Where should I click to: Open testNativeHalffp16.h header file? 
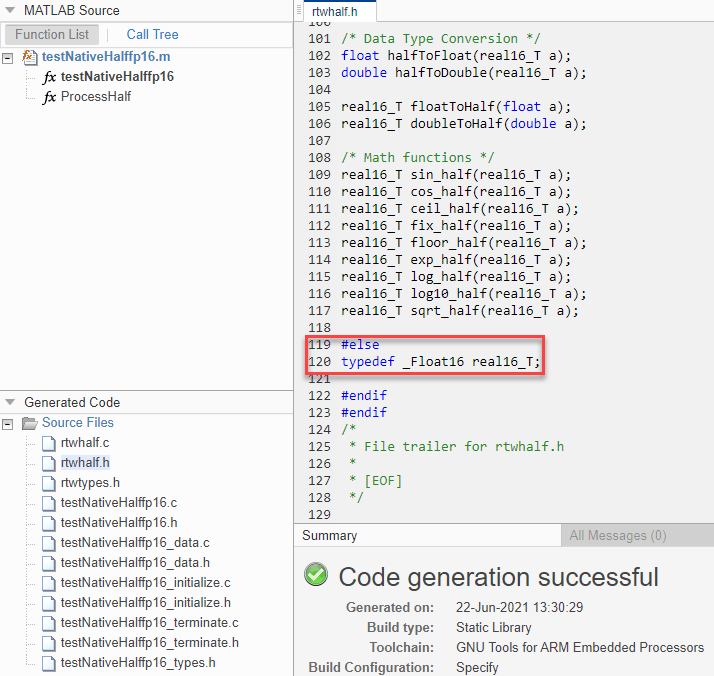tap(119, 523)
